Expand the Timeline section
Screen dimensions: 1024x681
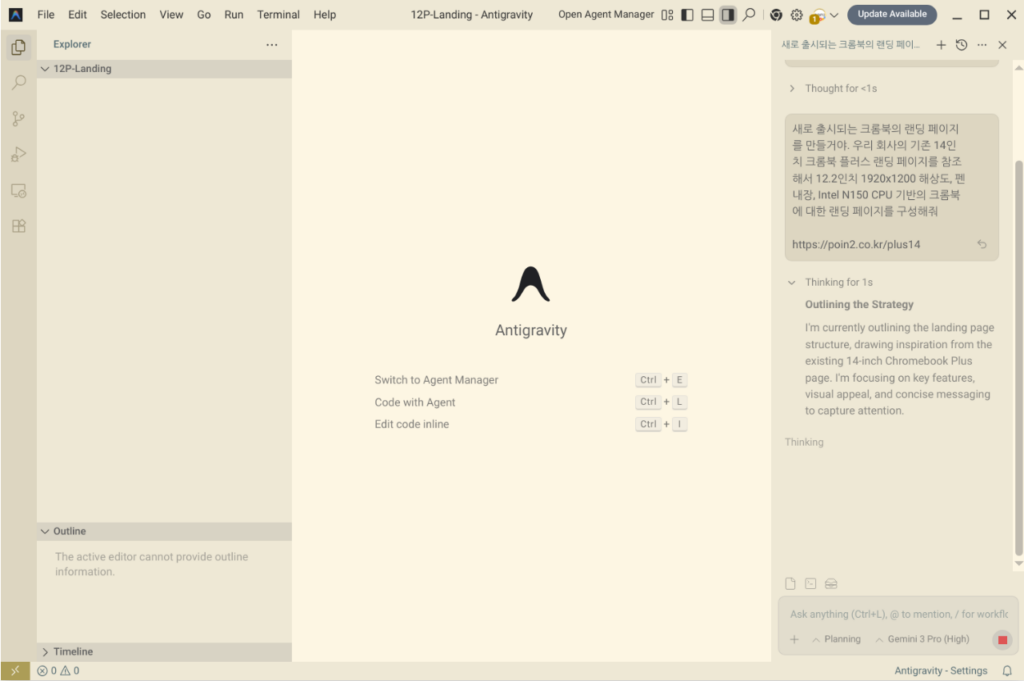45,652
